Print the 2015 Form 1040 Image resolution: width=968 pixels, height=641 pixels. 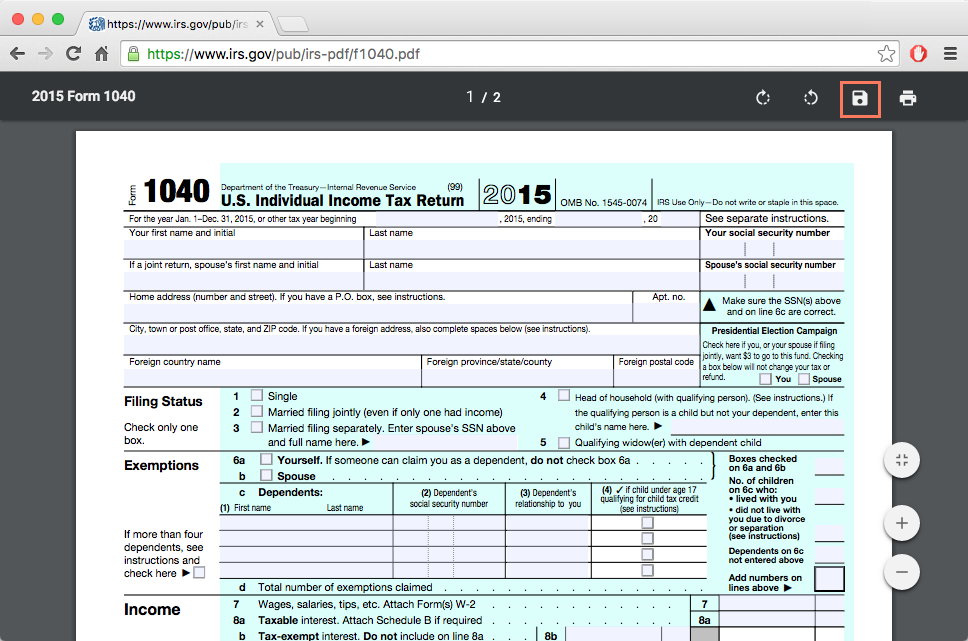[x=907, y=99]
